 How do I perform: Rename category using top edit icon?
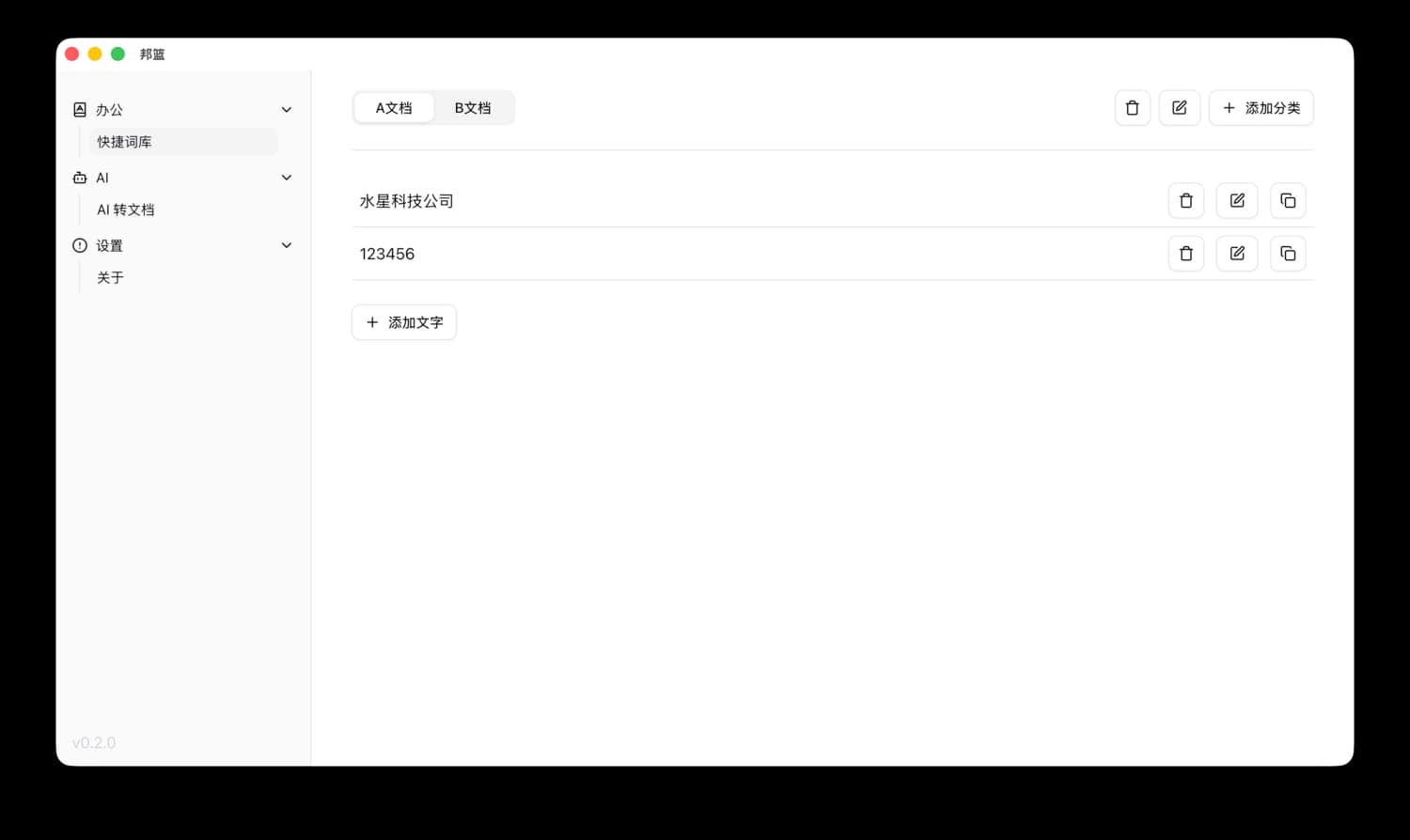point(1179,108)
